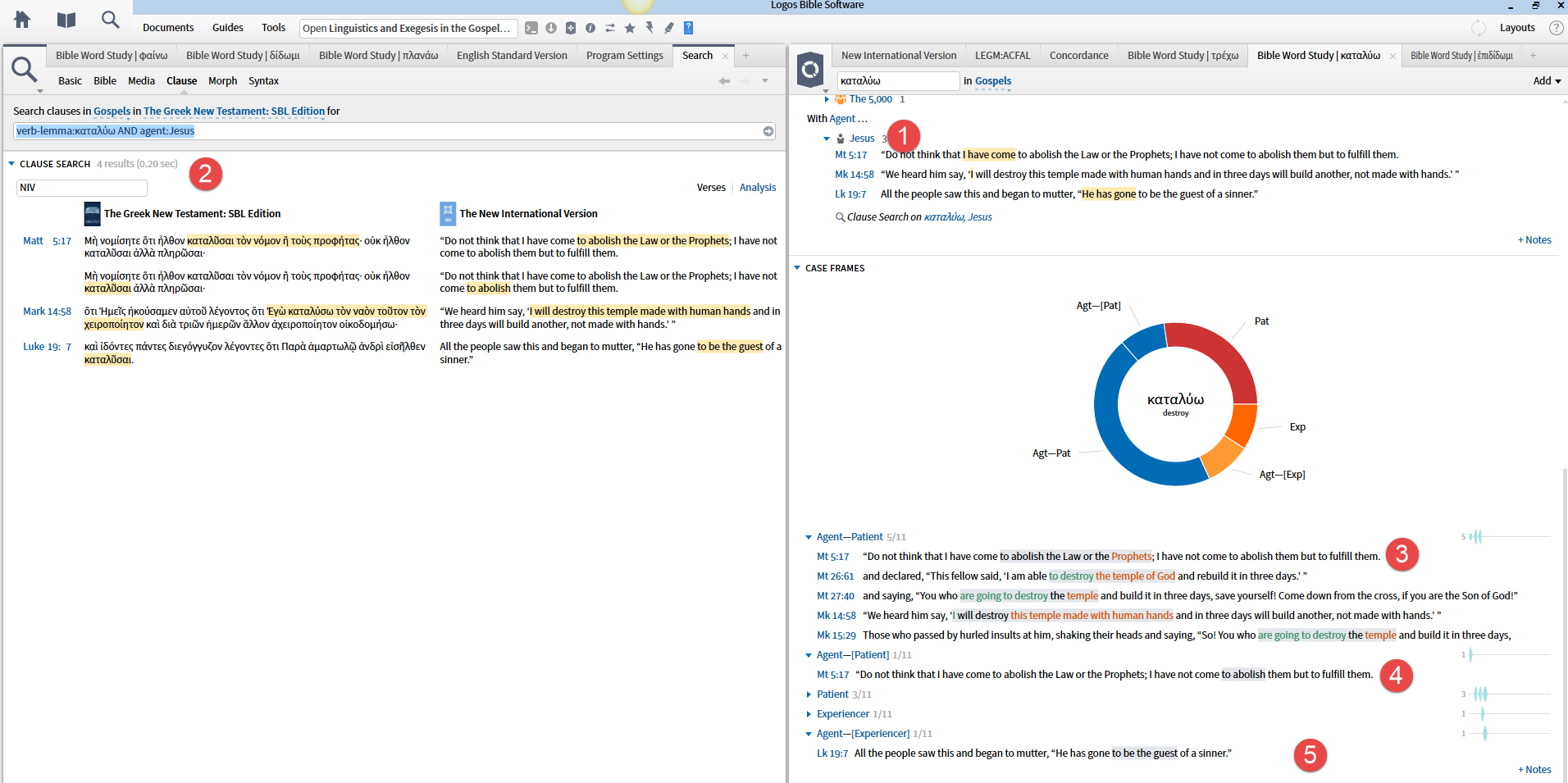1568x783 pixels.
Task: Select the Syntax search type
Action: pyautogui.click(x=263, y=81)
